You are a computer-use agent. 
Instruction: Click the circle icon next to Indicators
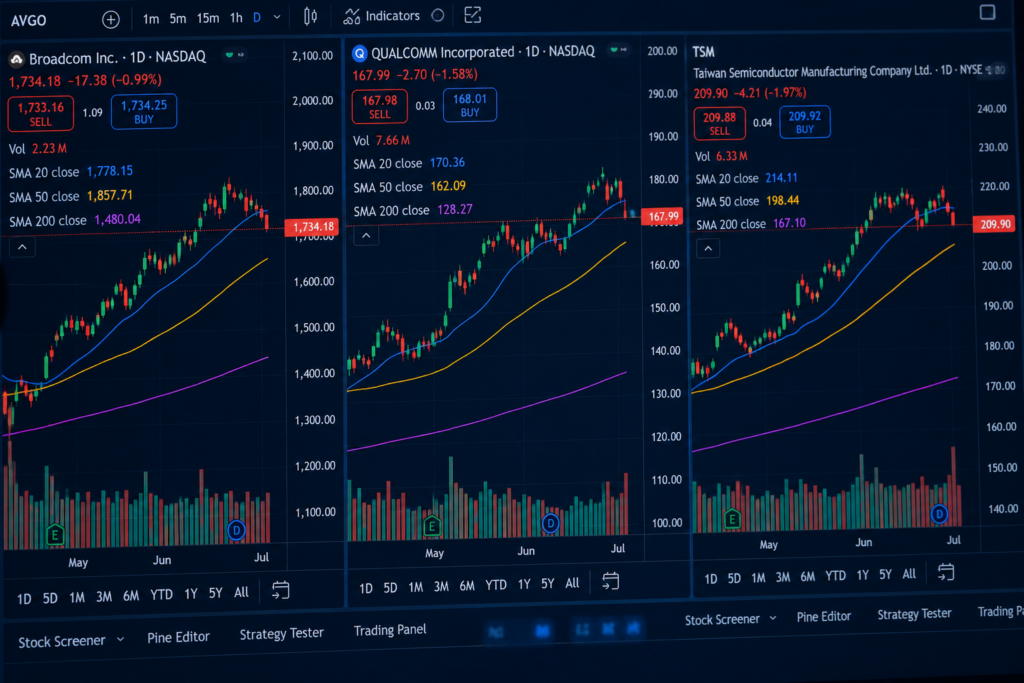point(438,15)
